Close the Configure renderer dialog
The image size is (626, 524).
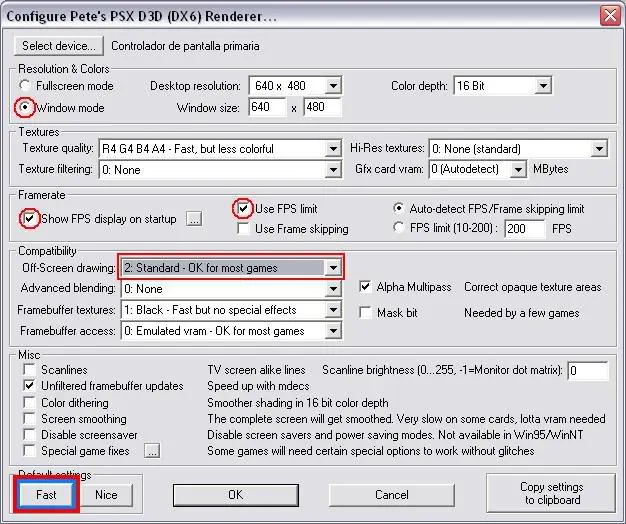[x=610, y=16]
